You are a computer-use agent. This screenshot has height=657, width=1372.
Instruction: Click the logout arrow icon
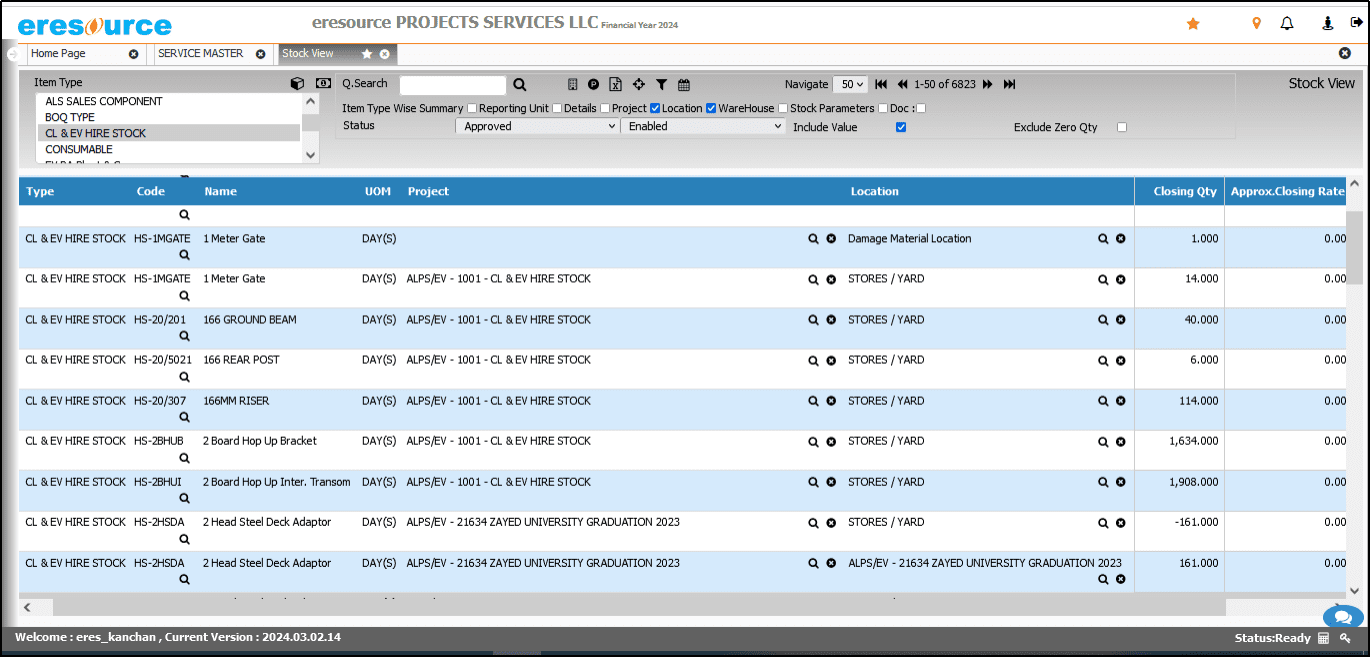pos(1356,24)
